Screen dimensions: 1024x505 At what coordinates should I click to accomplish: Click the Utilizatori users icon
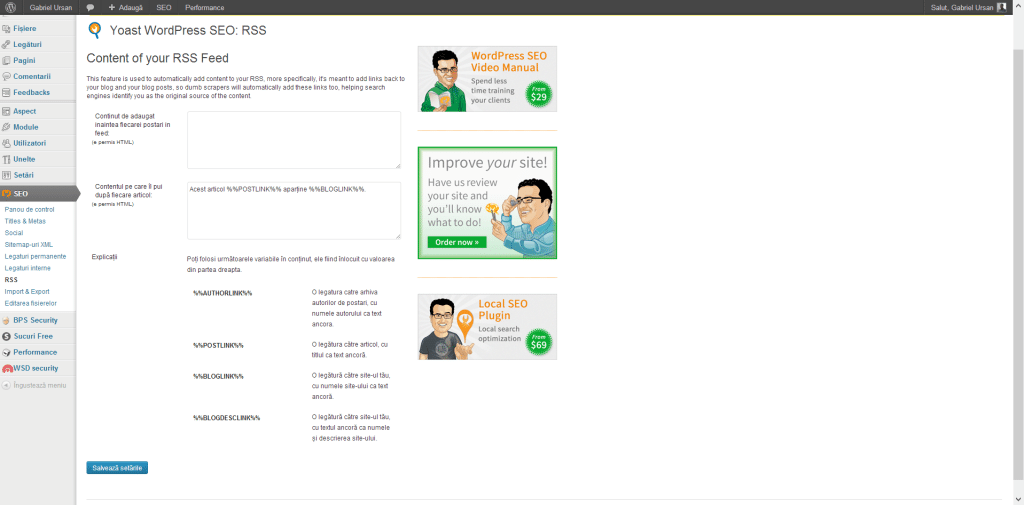click(x=6, y=143)
